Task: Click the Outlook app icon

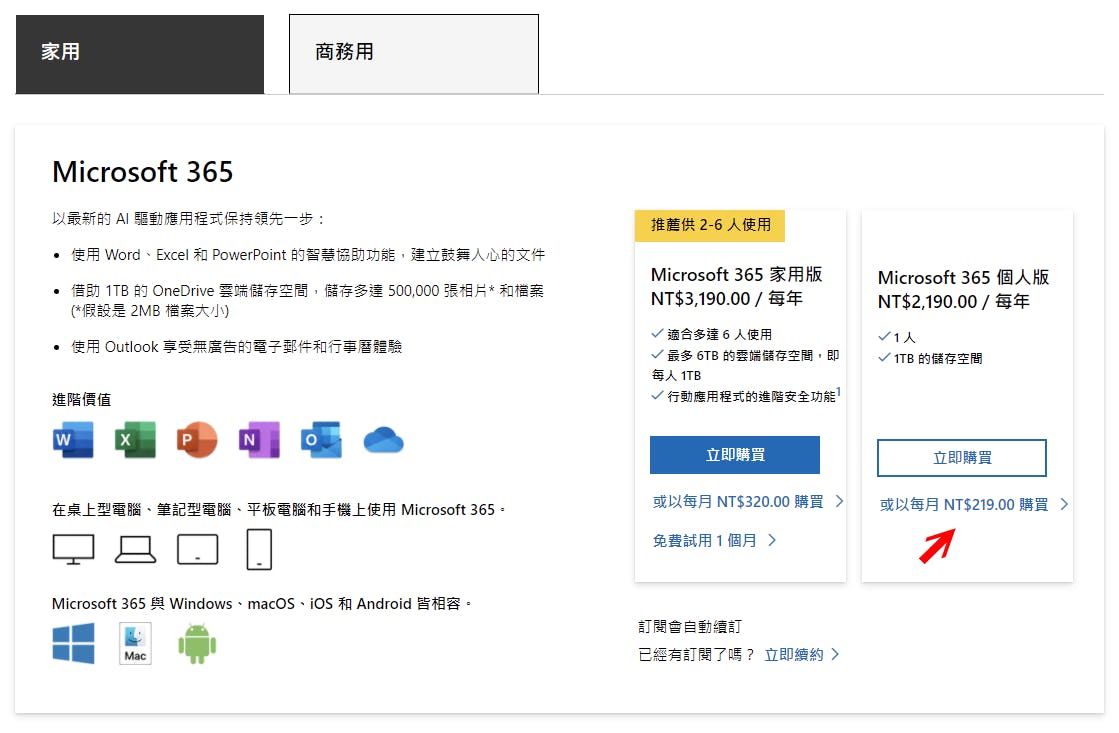Action: click(x=321, y=440)
